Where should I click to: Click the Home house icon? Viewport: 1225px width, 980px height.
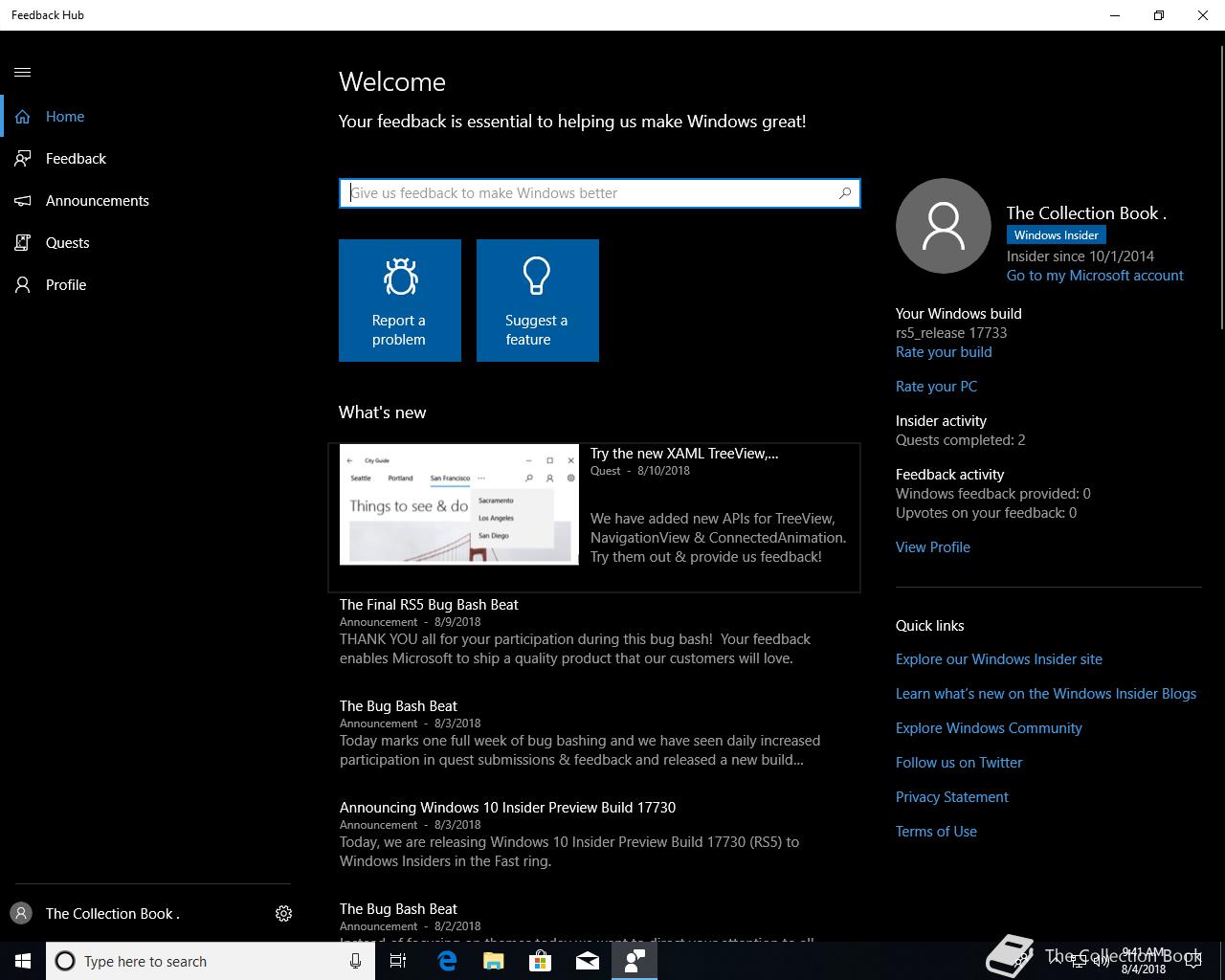pos(23,117)
